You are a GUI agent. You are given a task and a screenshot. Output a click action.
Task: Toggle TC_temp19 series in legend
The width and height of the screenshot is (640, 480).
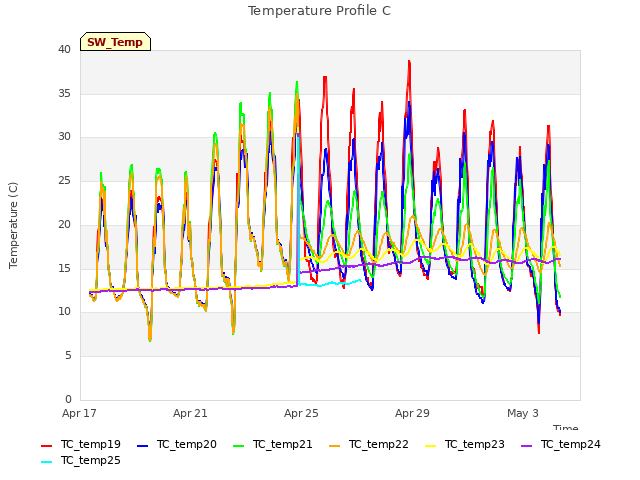pos(81,444)
